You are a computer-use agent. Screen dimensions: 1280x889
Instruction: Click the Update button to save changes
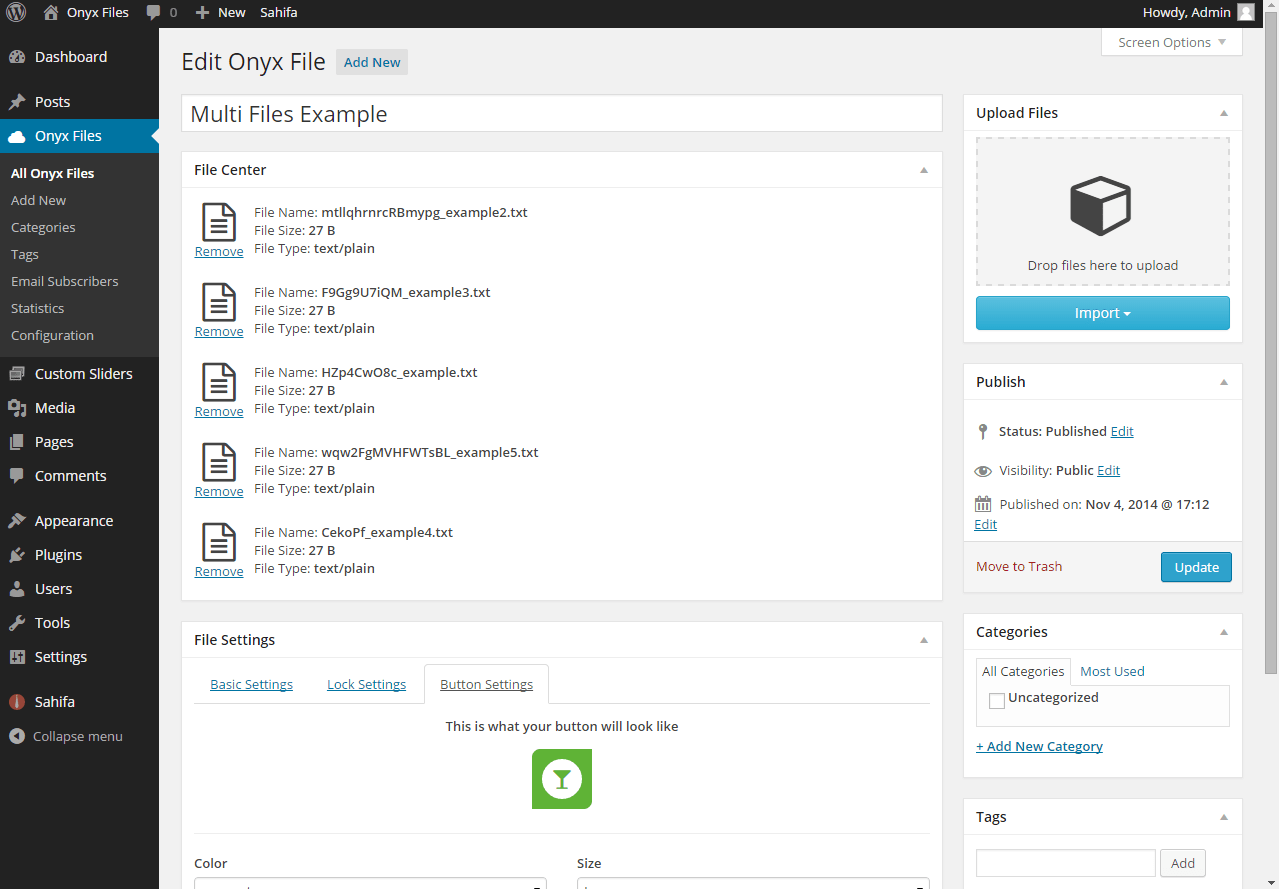[1196, 567]
